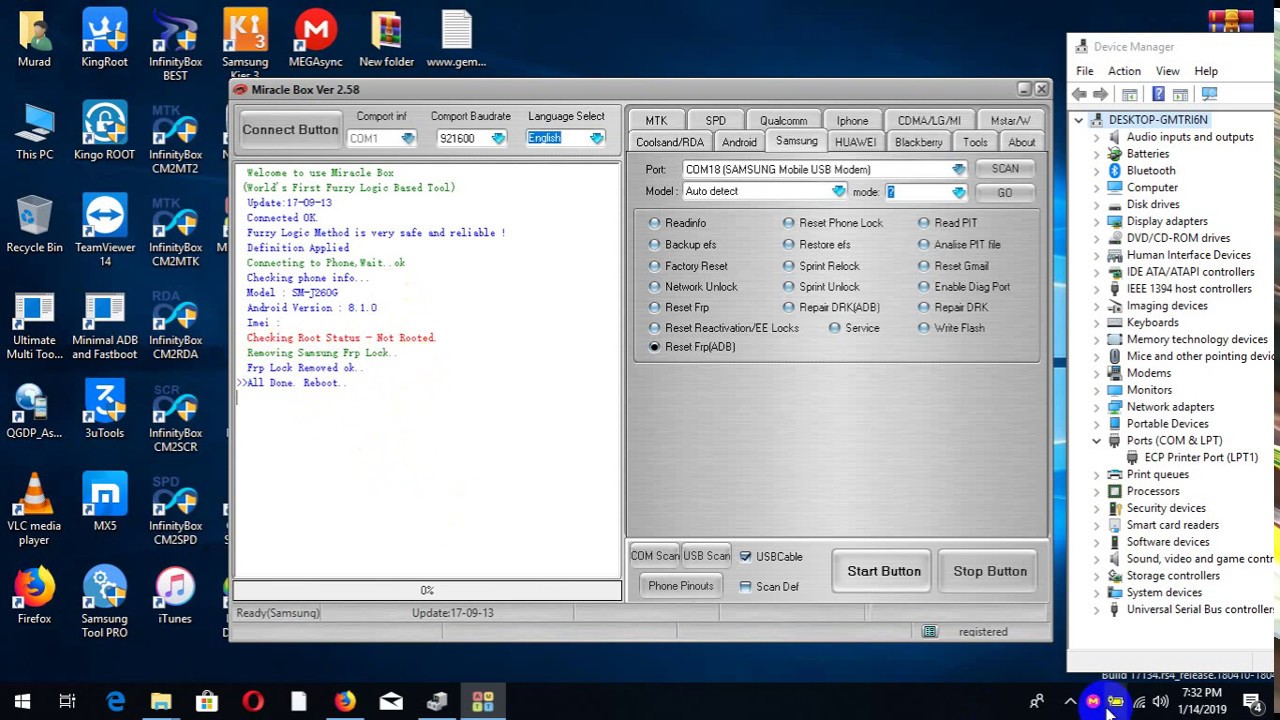Select the Readinfo radio option
Screen dimensions: 1280x720
pyautogui.click(x=677, y=223)
